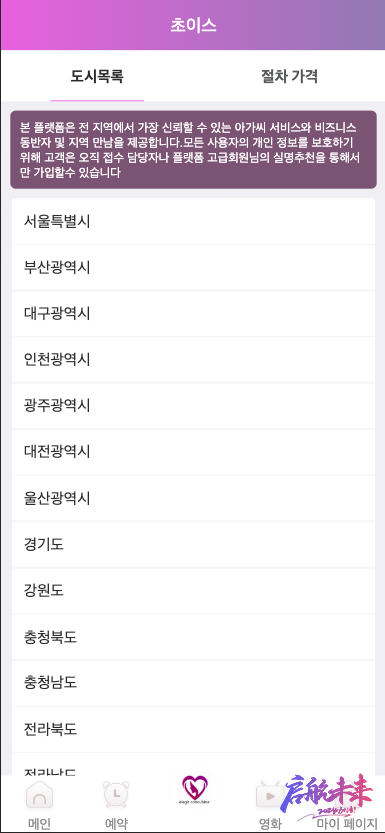Tap the 영화 video player icon

(x=270, y=796)
